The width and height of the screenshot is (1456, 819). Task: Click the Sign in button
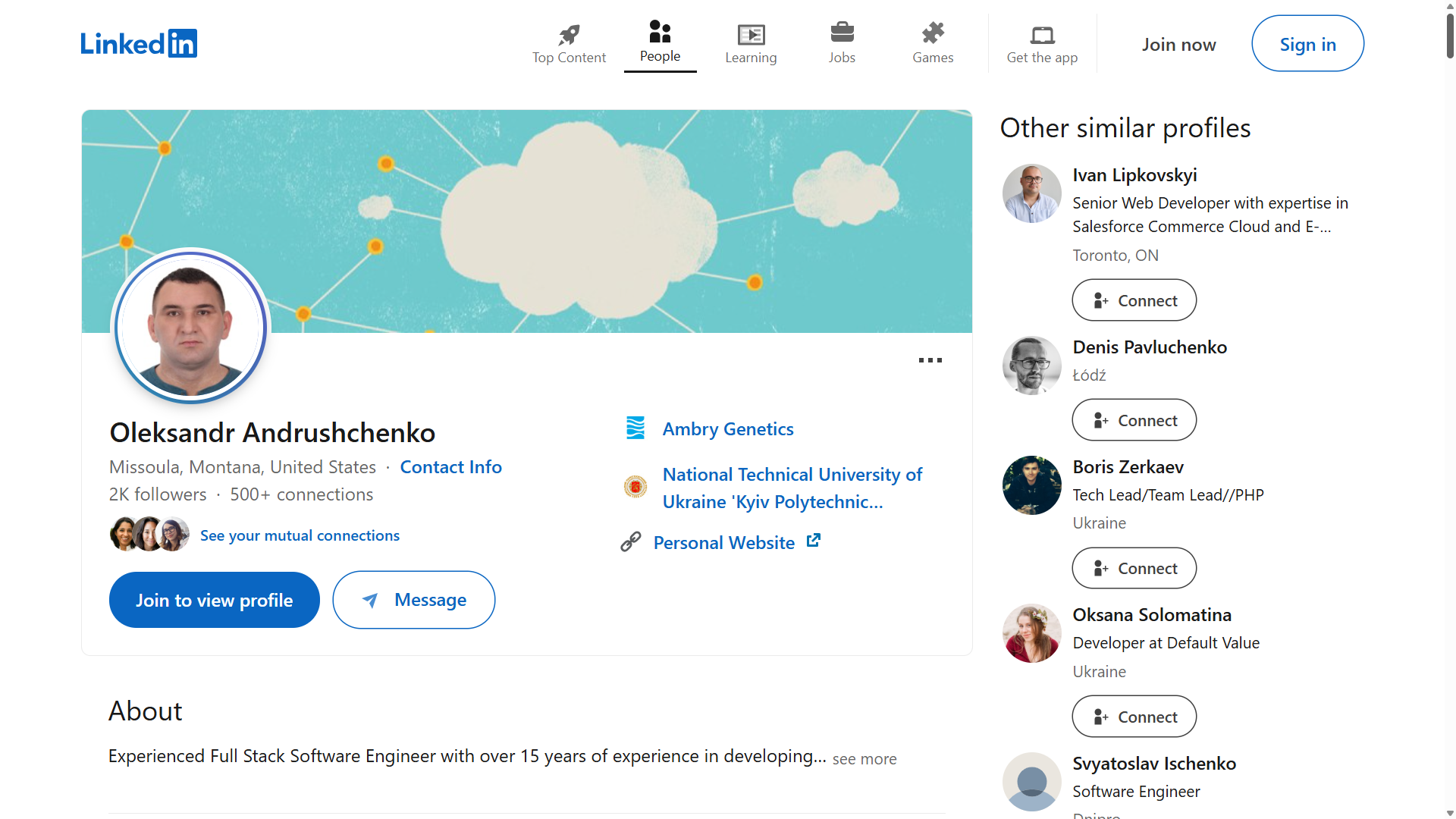[x=1307, y=43]
